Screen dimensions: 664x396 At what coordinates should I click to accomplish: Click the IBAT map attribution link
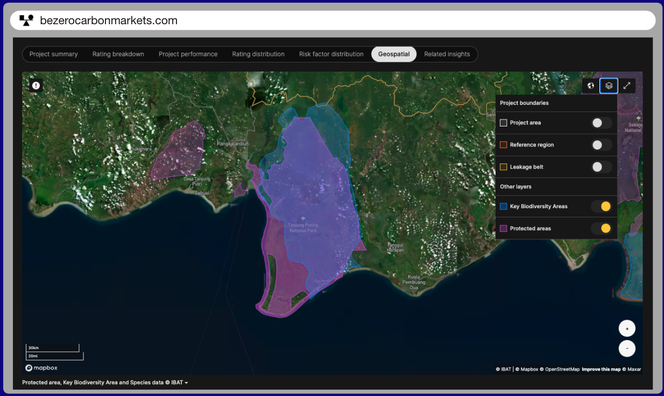click(504, 369)
